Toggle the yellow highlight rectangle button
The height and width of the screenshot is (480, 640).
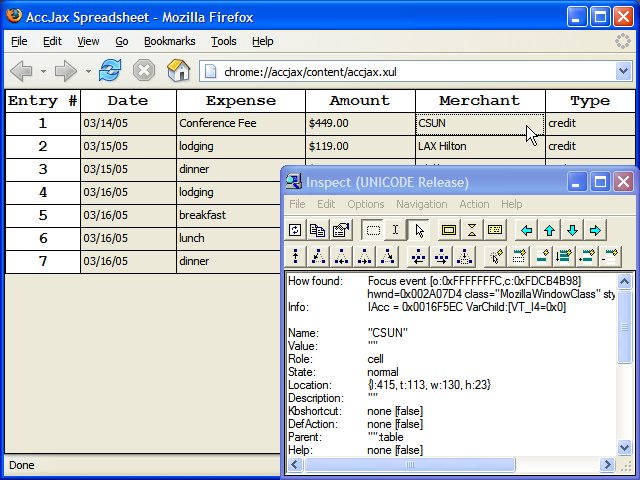click(x=449, y=230)
